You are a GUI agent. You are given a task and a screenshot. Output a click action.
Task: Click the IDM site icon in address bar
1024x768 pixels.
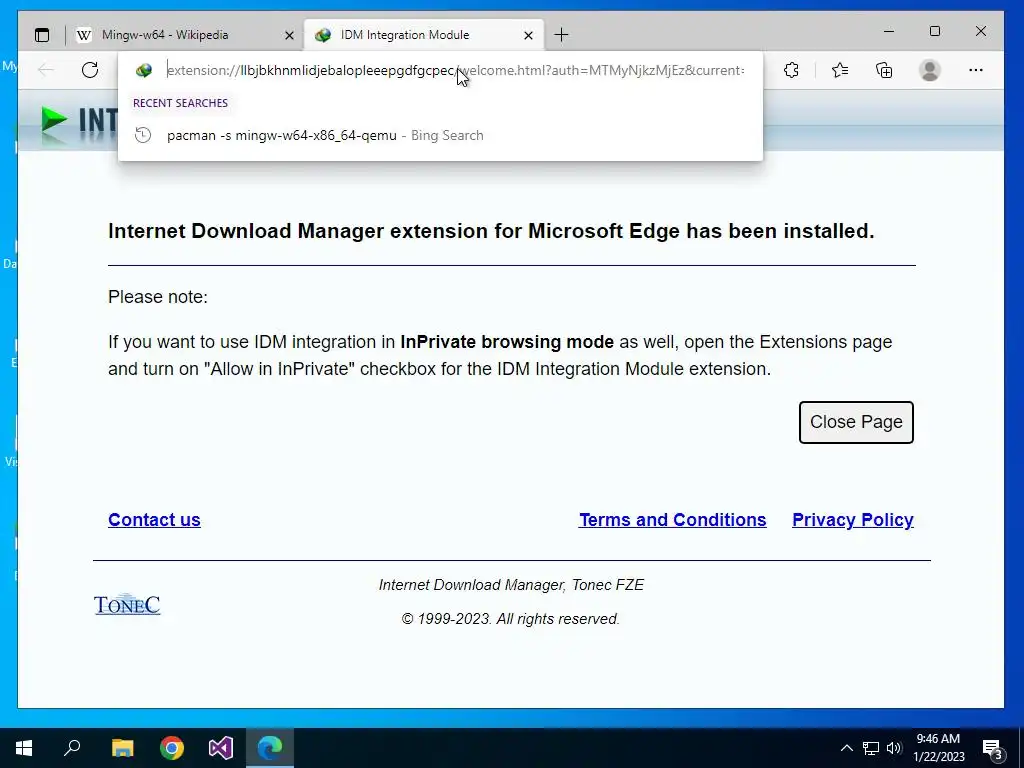(144, 70)
